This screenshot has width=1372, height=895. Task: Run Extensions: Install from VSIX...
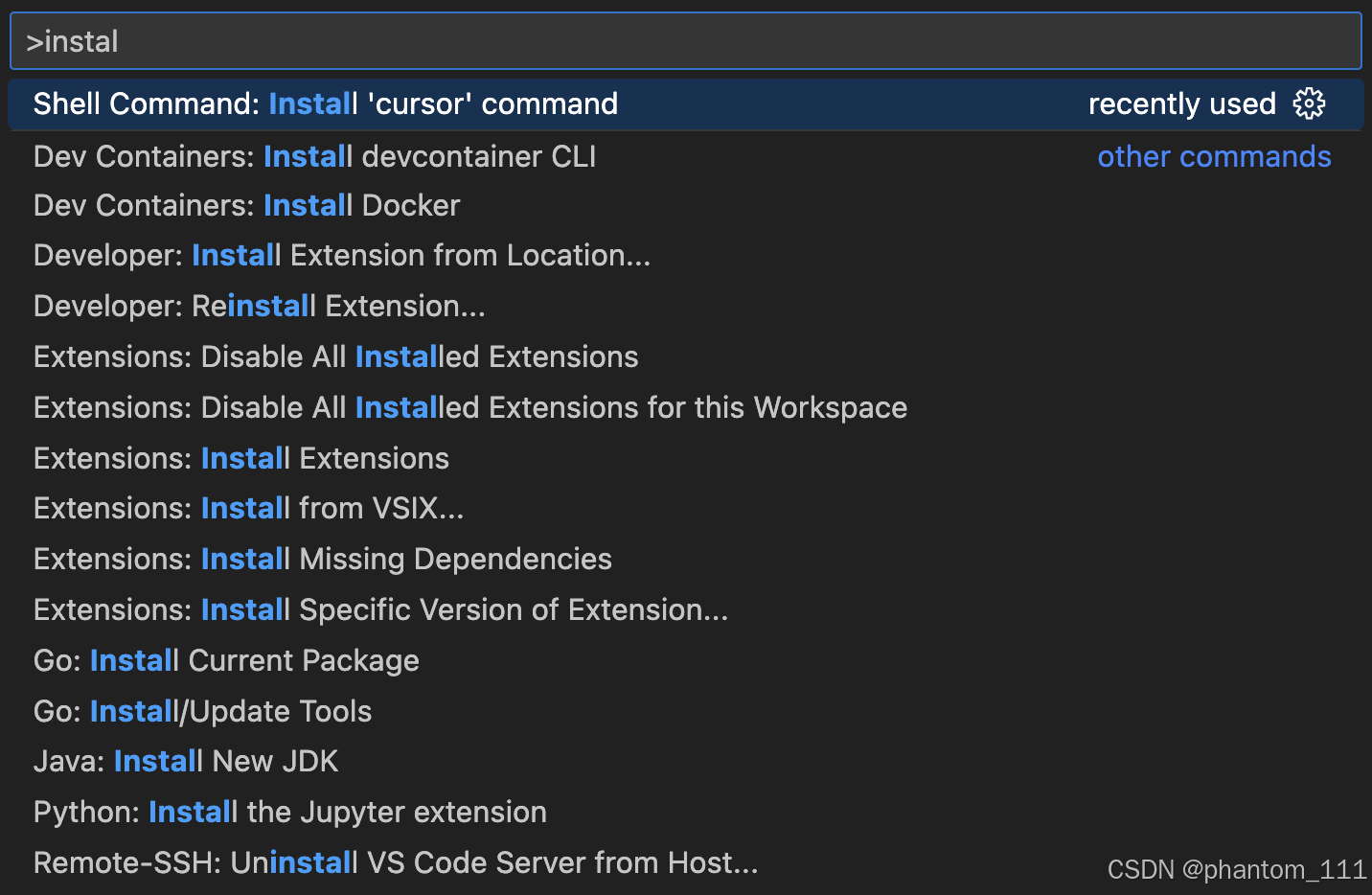point(686,508)
